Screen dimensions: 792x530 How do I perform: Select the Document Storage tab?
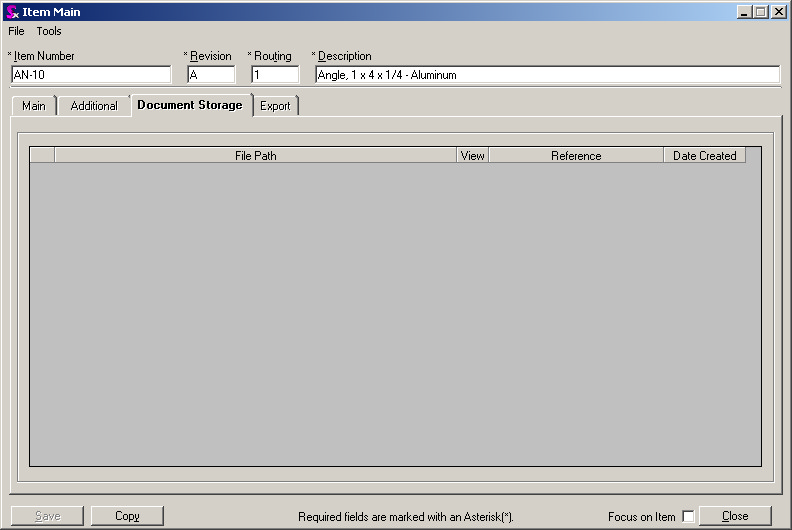pyautogui.click(x=190, y=105)
